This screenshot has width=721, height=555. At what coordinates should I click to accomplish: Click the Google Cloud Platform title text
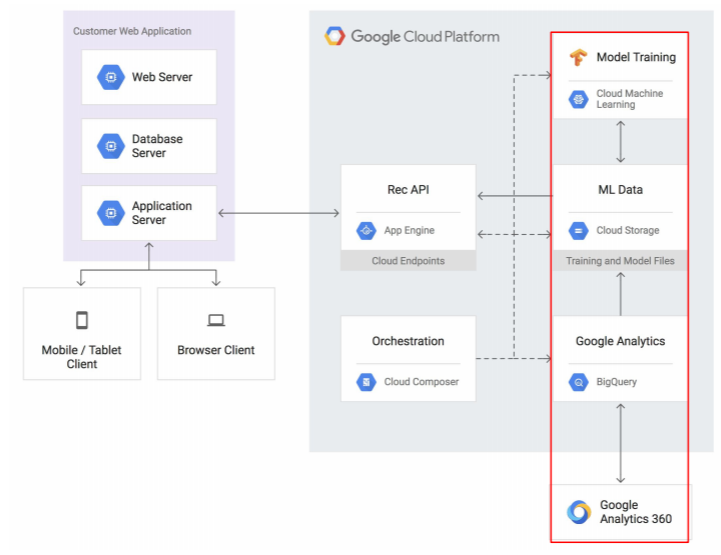425,36
